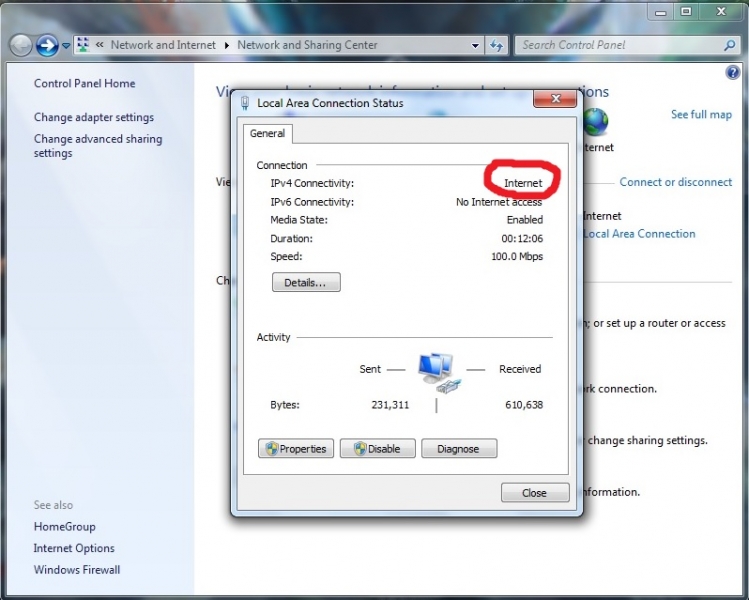The image size is (749, 600).
Task: Click the refresh button beside address bar
Action: [497, 45]
